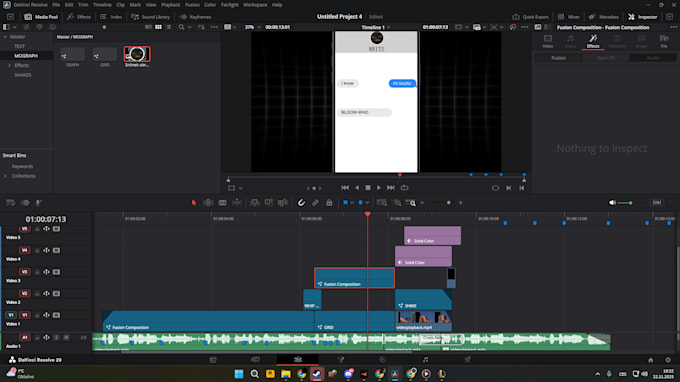This screenshot has height=382, width=680.
Task: Switch media pool to list view
Action: 168,27
